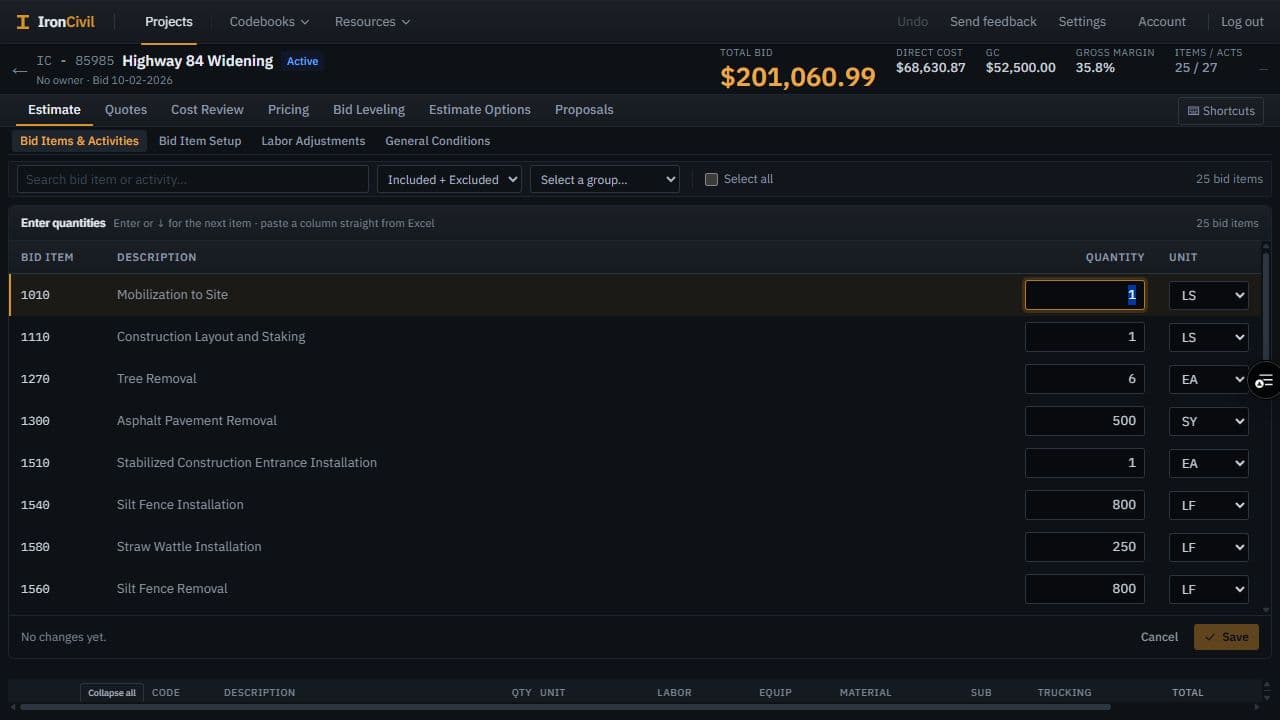The height and width of the screenshot is (720, 1280).
Task: Click the Send feedback link
Action: 993,22
